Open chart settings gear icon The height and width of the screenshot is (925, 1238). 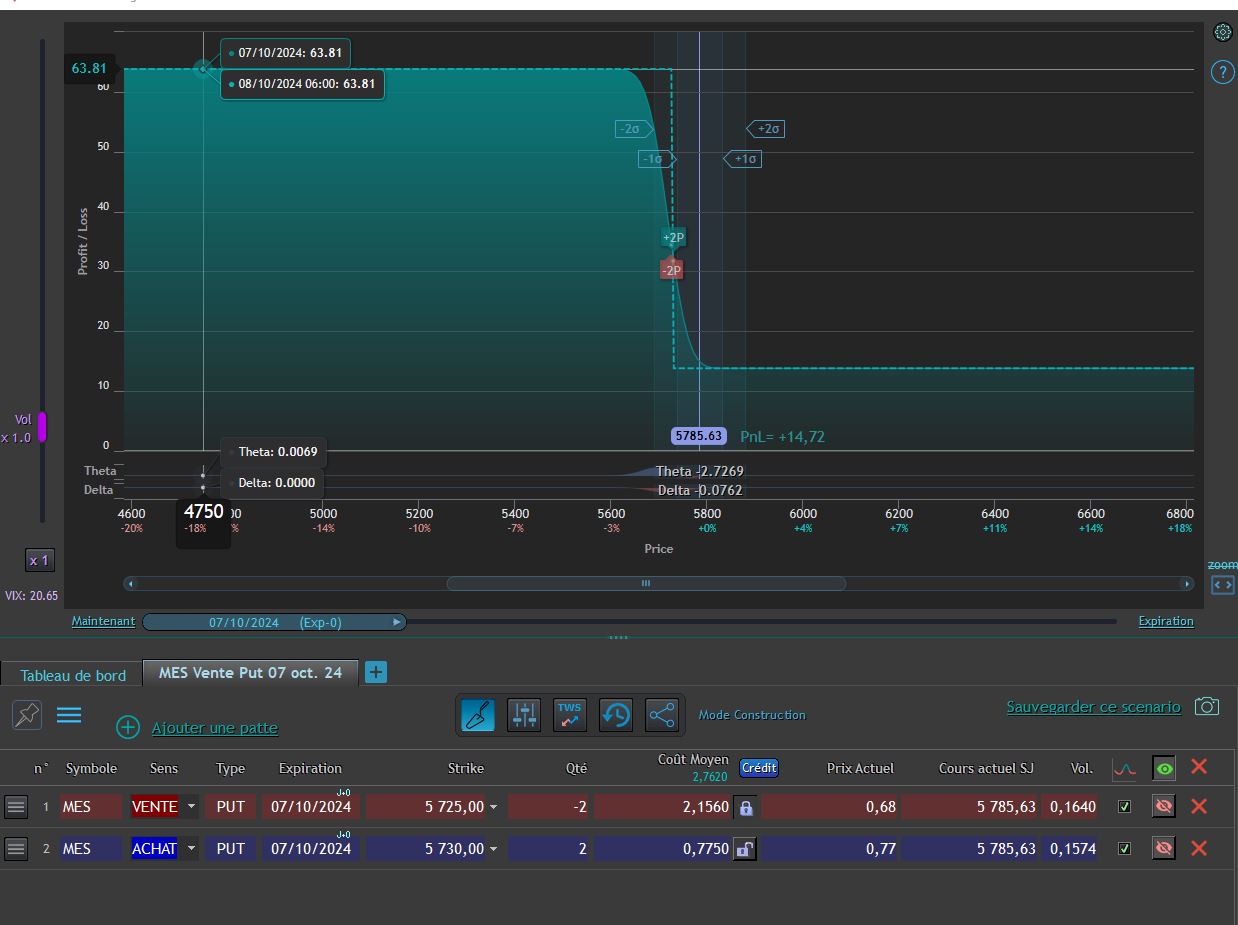(x=1222, y=32)
